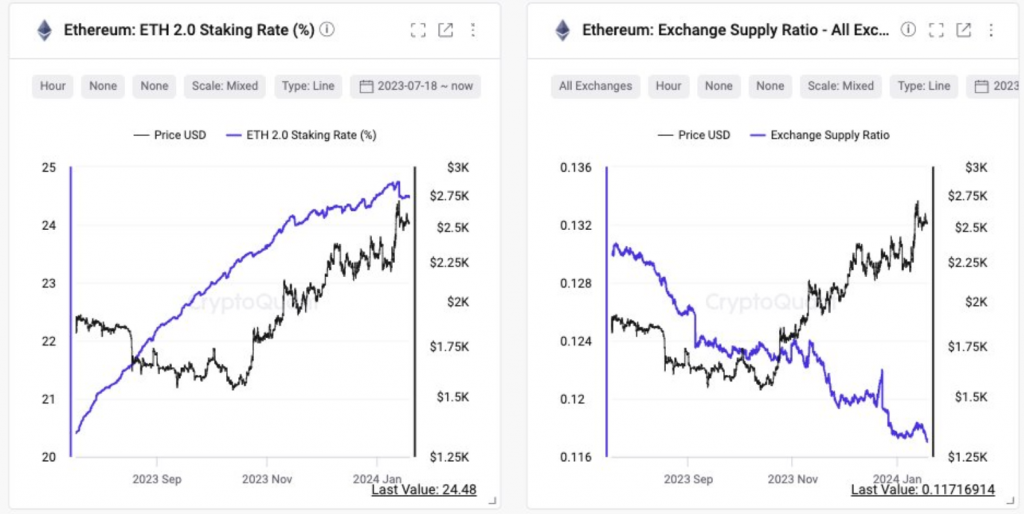Open Type: Line selector in Staking Rate chart
The width and height of the screenshot is (1024, 514).
pyautogui.click(x=307, y=86)
